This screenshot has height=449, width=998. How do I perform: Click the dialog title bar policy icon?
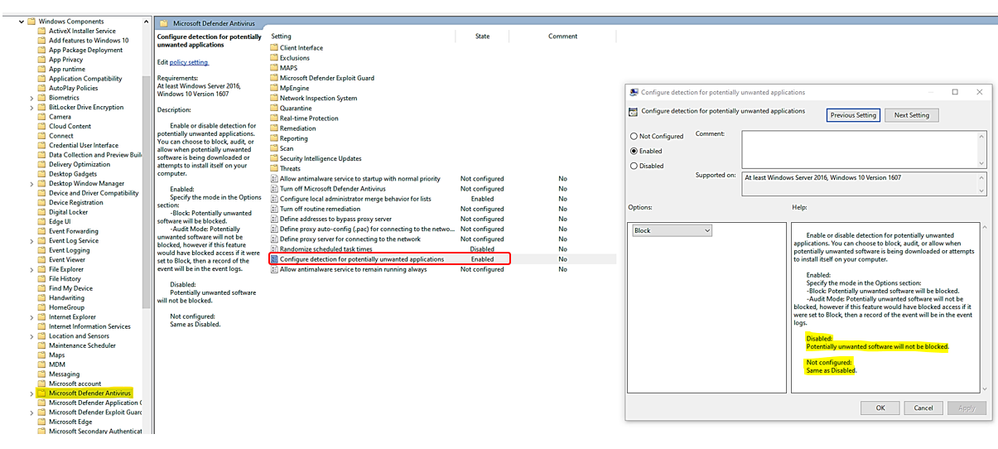[x=634, y=92]
